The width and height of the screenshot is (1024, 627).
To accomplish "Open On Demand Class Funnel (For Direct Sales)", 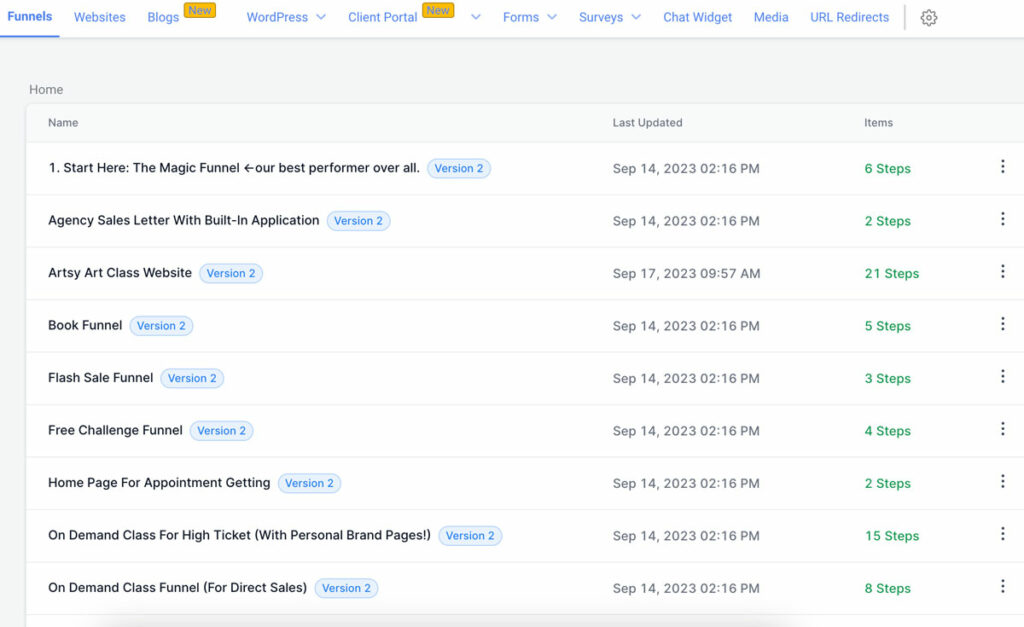I will point(178,587).
